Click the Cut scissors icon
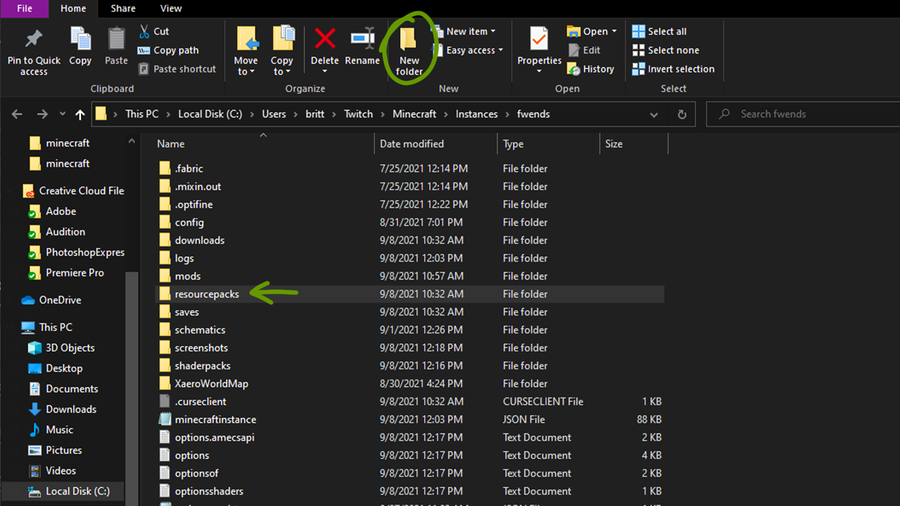This screenshot has height=506, width=900. (144, 32)
